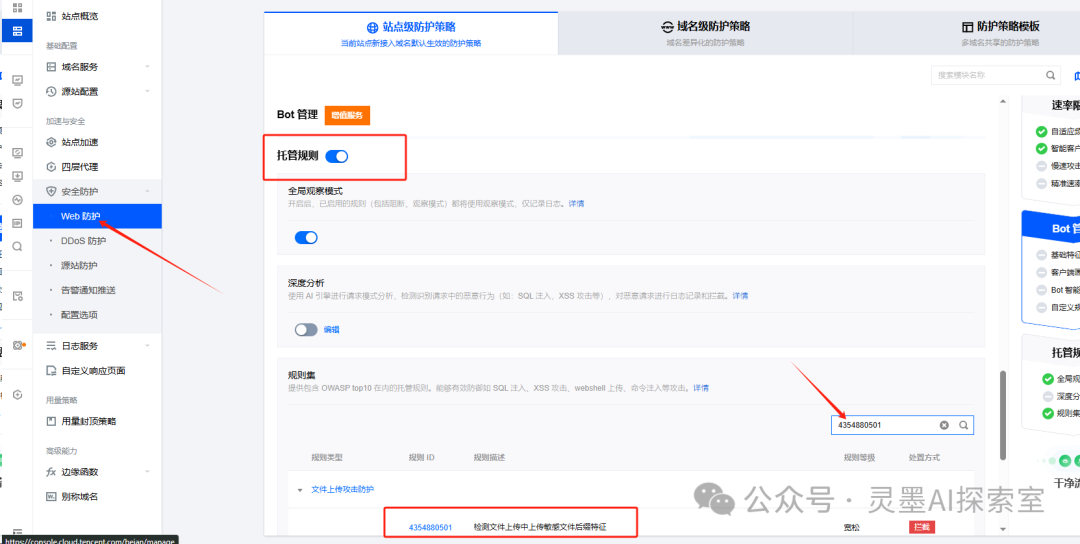Collapse the 文件上传攻击防护 group triangle
This screenshot has width=1080, height=544.
click(300, 490)
